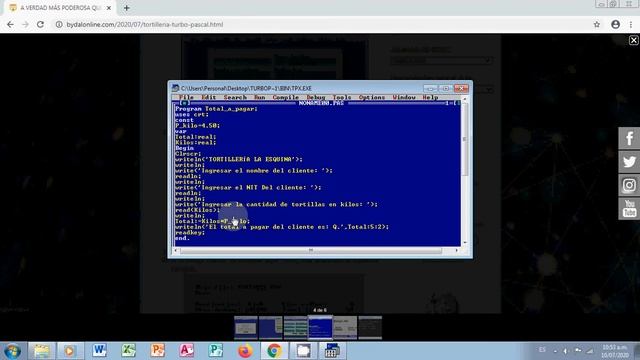Open the Help menu in Turbo Pascal
Image resolution: width=640 pixels, height=360 pixels.
430,97
